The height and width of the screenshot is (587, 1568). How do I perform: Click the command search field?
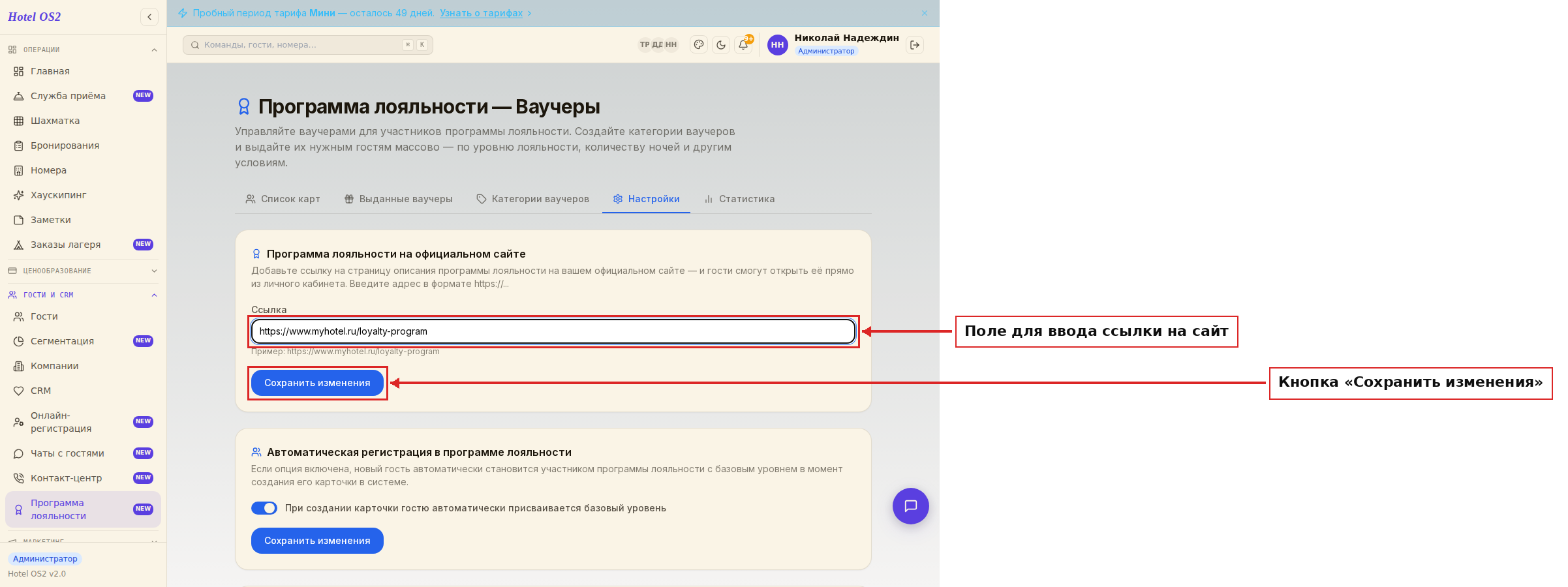pos(308,45)
